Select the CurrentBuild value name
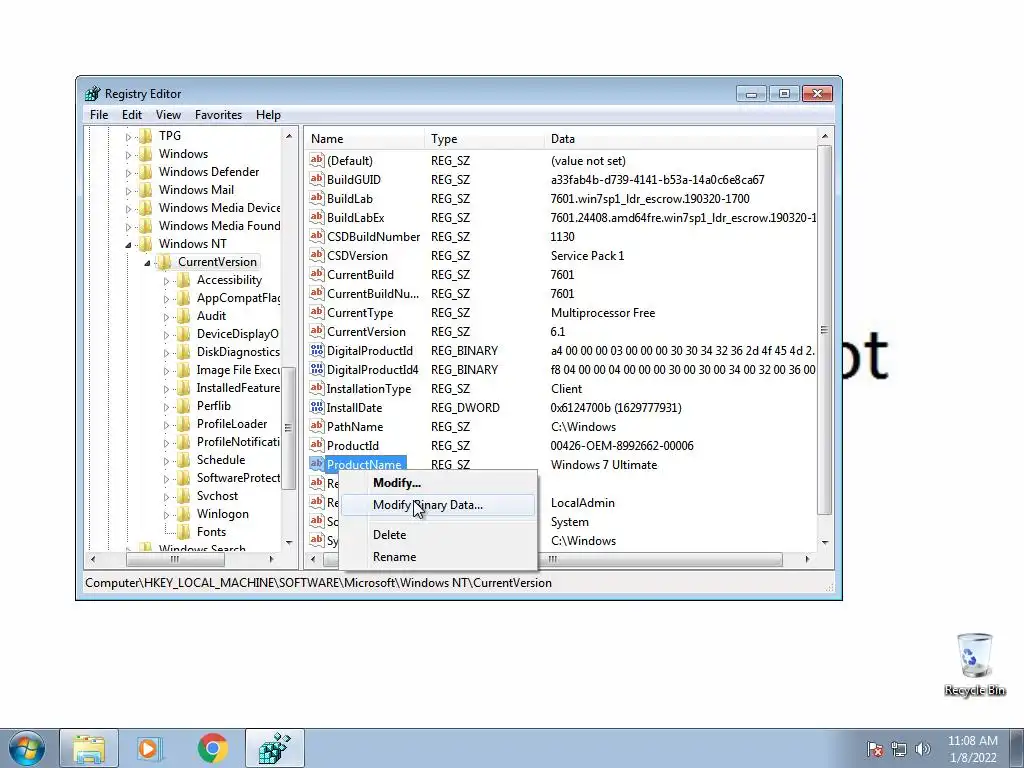Viewport: 1024px width, 768px height. (x=360, y=274)
